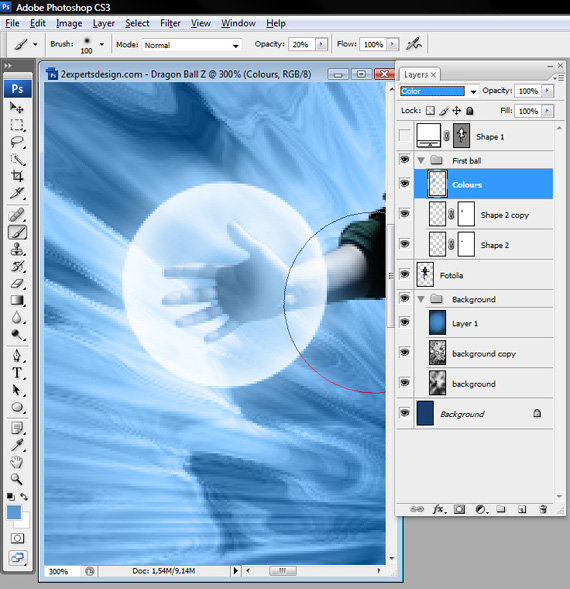Click the blue foreground color swatch
The width and height of the screenshot is (570, 589).
coord(14,512)
